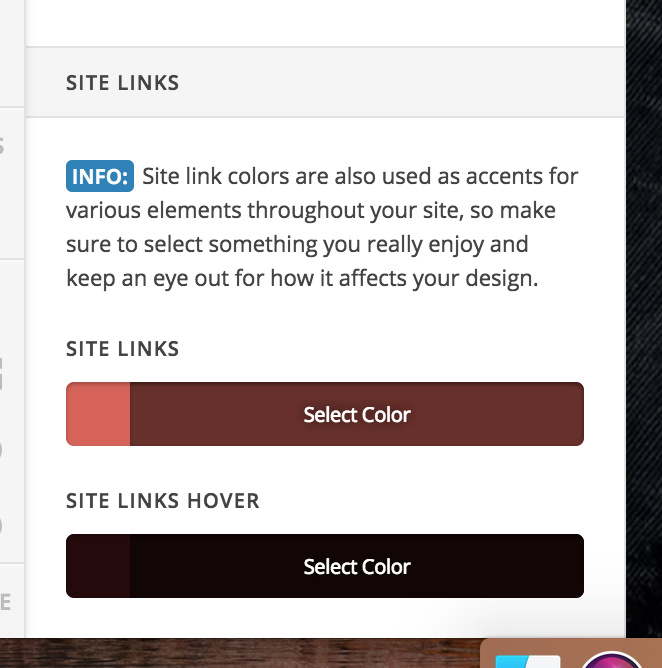Open the partially hidden middle left sidebar item
The height and width of the screenshot is (668, 662).
click(x=2, y=374)
